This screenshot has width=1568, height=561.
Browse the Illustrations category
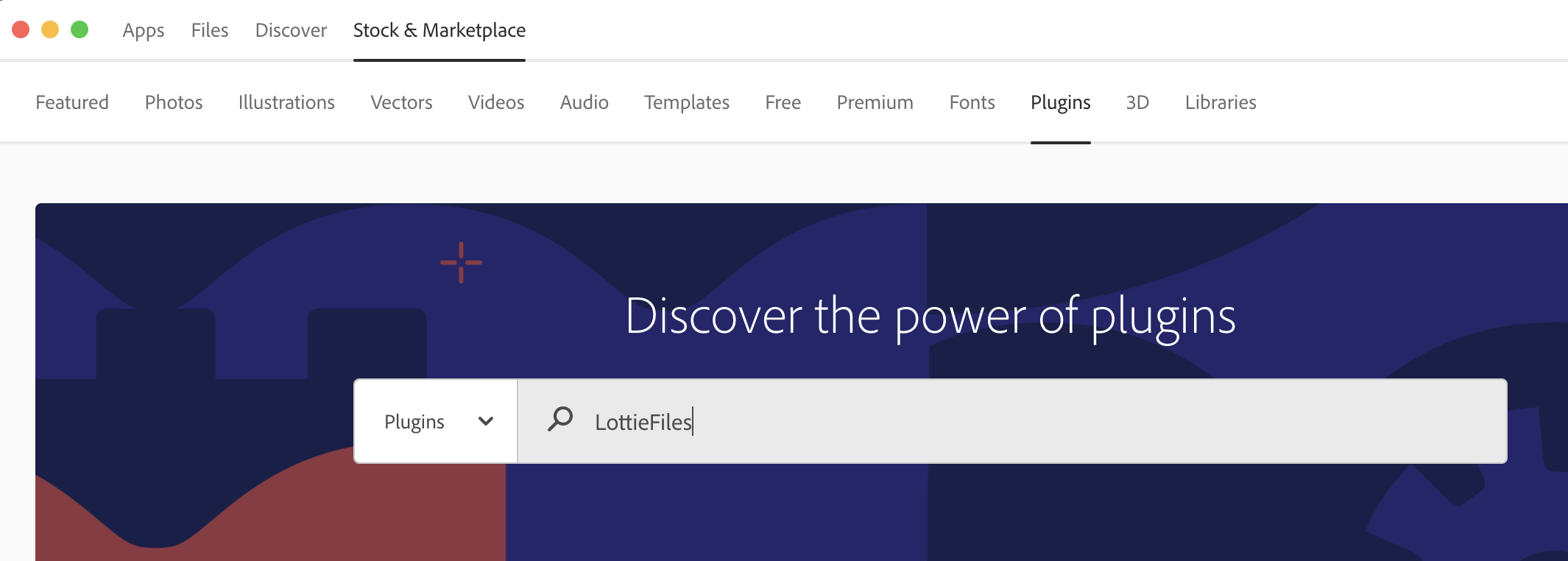coord(286,102)
